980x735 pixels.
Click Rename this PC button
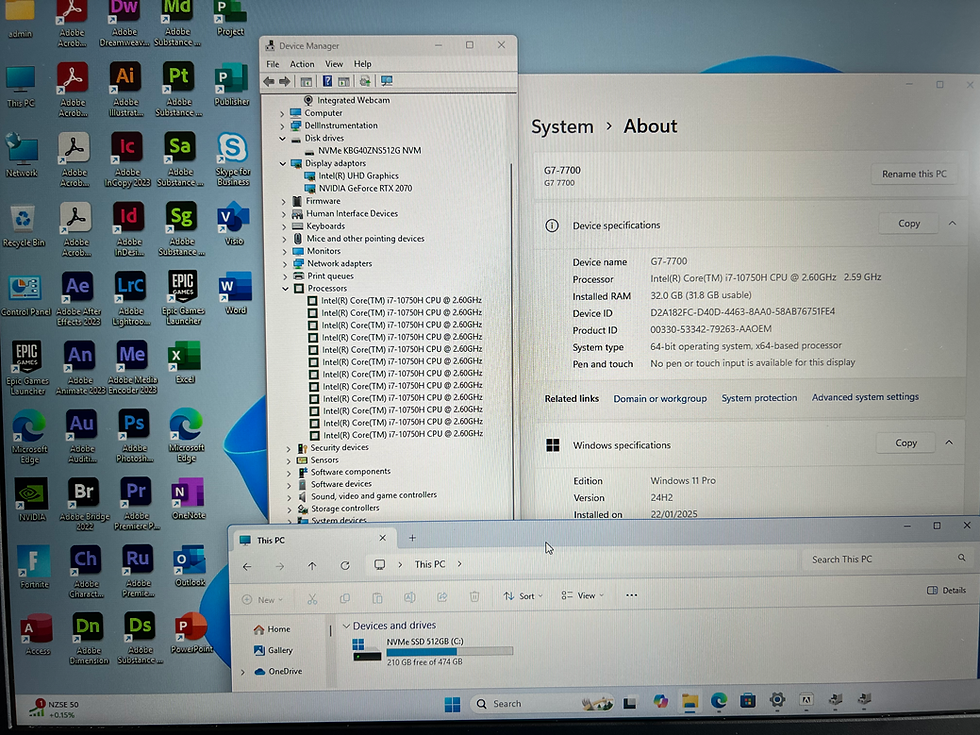point(914,174)
